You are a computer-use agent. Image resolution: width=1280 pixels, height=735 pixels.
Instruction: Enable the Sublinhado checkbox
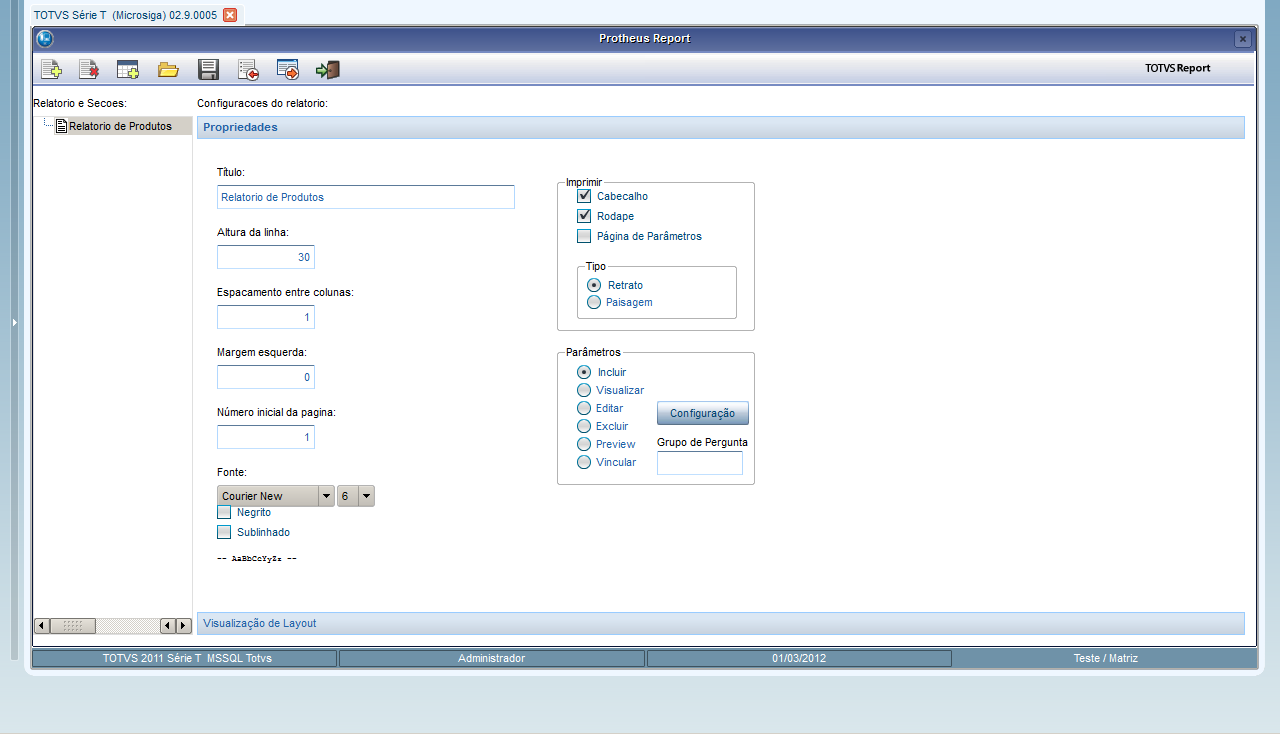point(224,532)
